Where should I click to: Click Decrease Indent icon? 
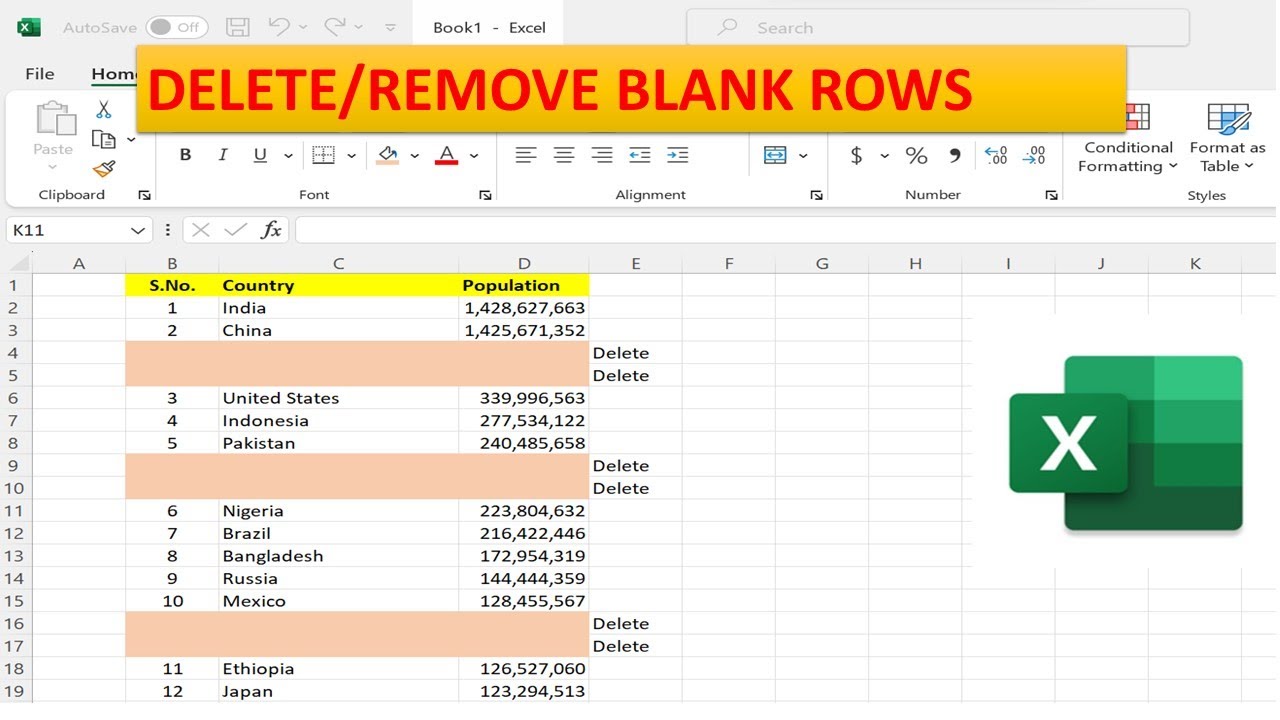[640, 155]
